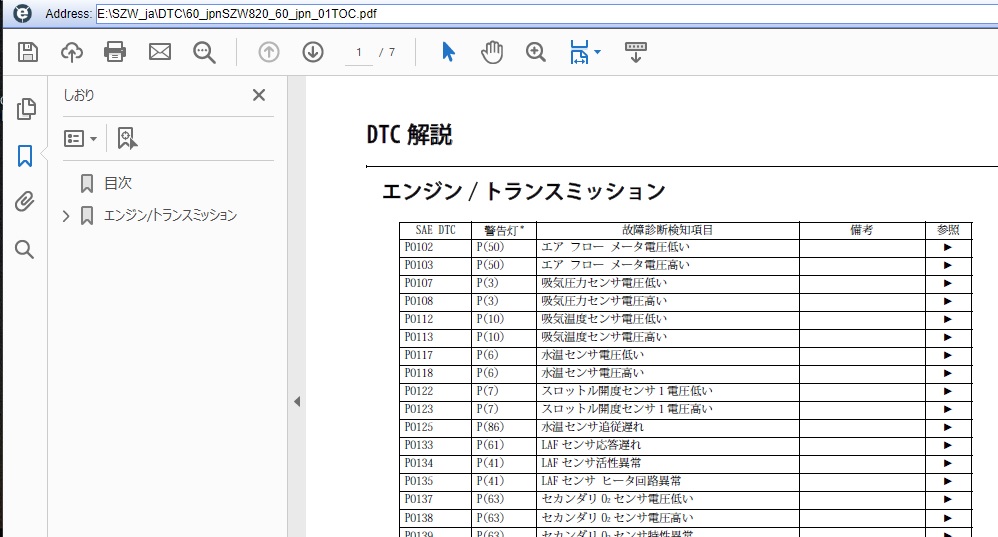The width and height of the screenshot is (998, 537).
Task: Follow reference arrow for P0113 row
Action: [x=948, y=337]
